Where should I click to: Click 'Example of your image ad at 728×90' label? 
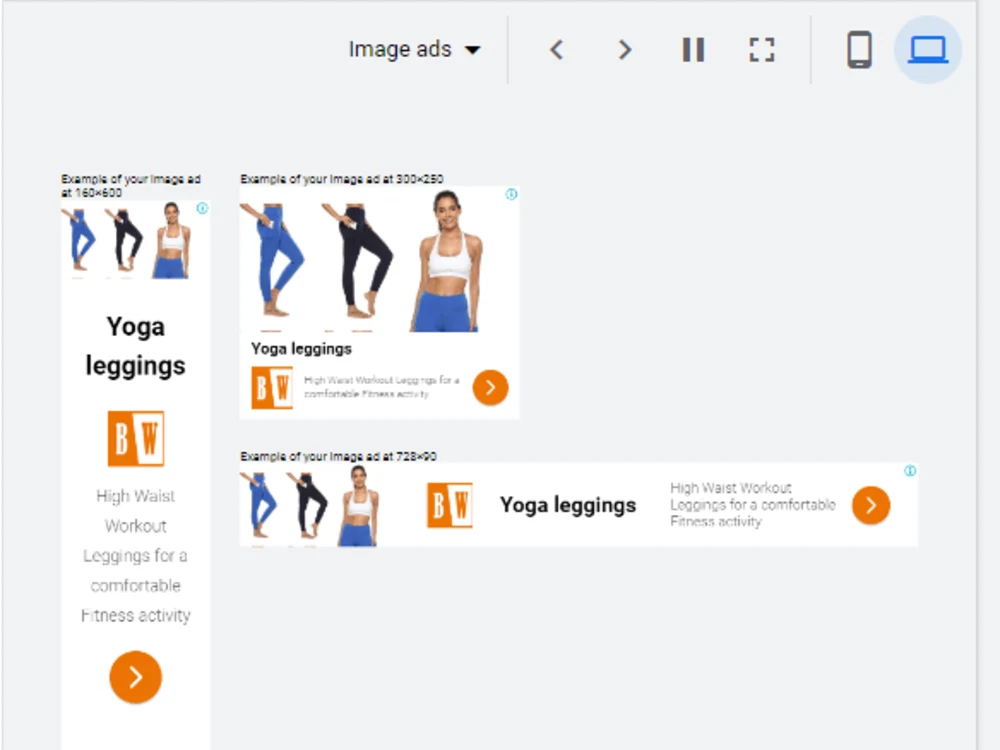click(x=338, y=456)
